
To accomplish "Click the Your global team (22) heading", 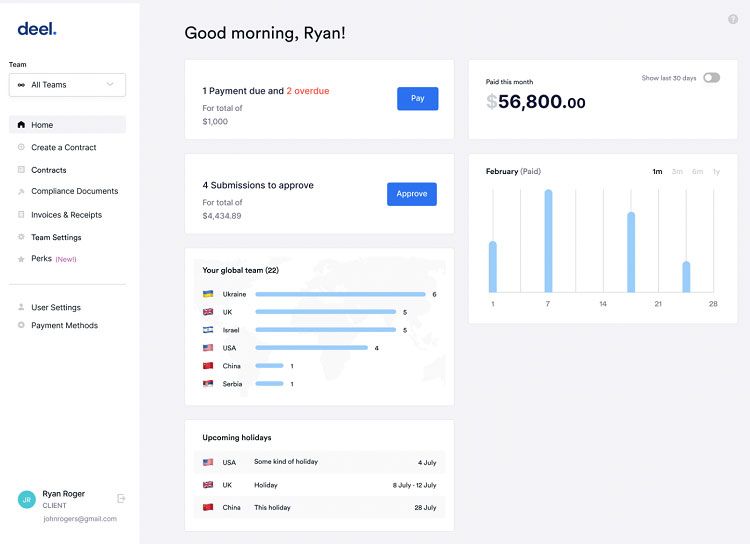I will tap(241, 270).
